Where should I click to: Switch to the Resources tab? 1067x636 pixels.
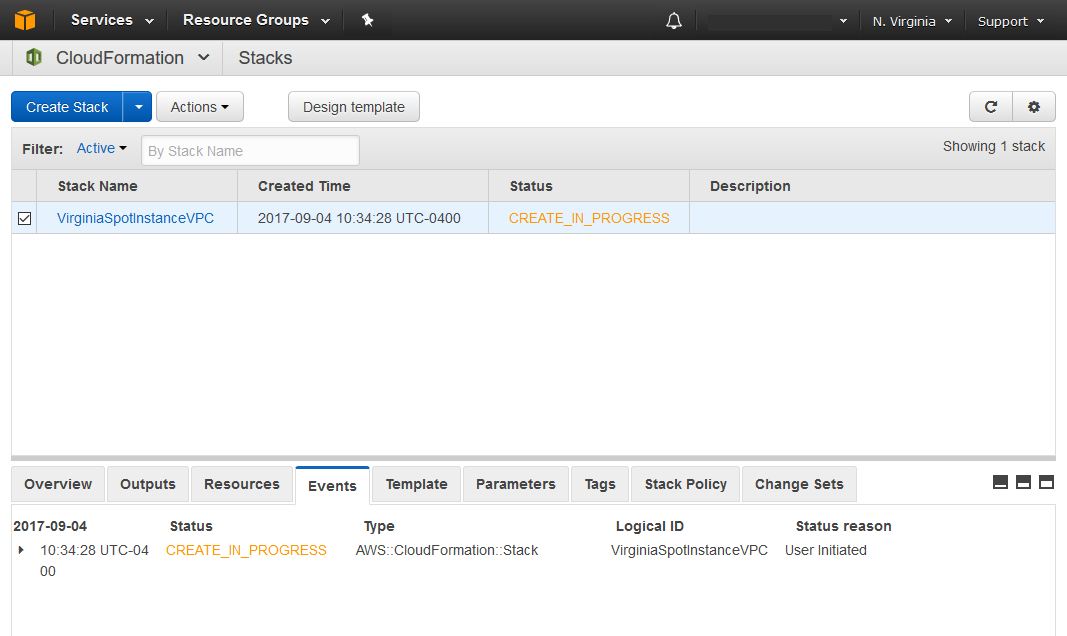(x=242, y=484)
